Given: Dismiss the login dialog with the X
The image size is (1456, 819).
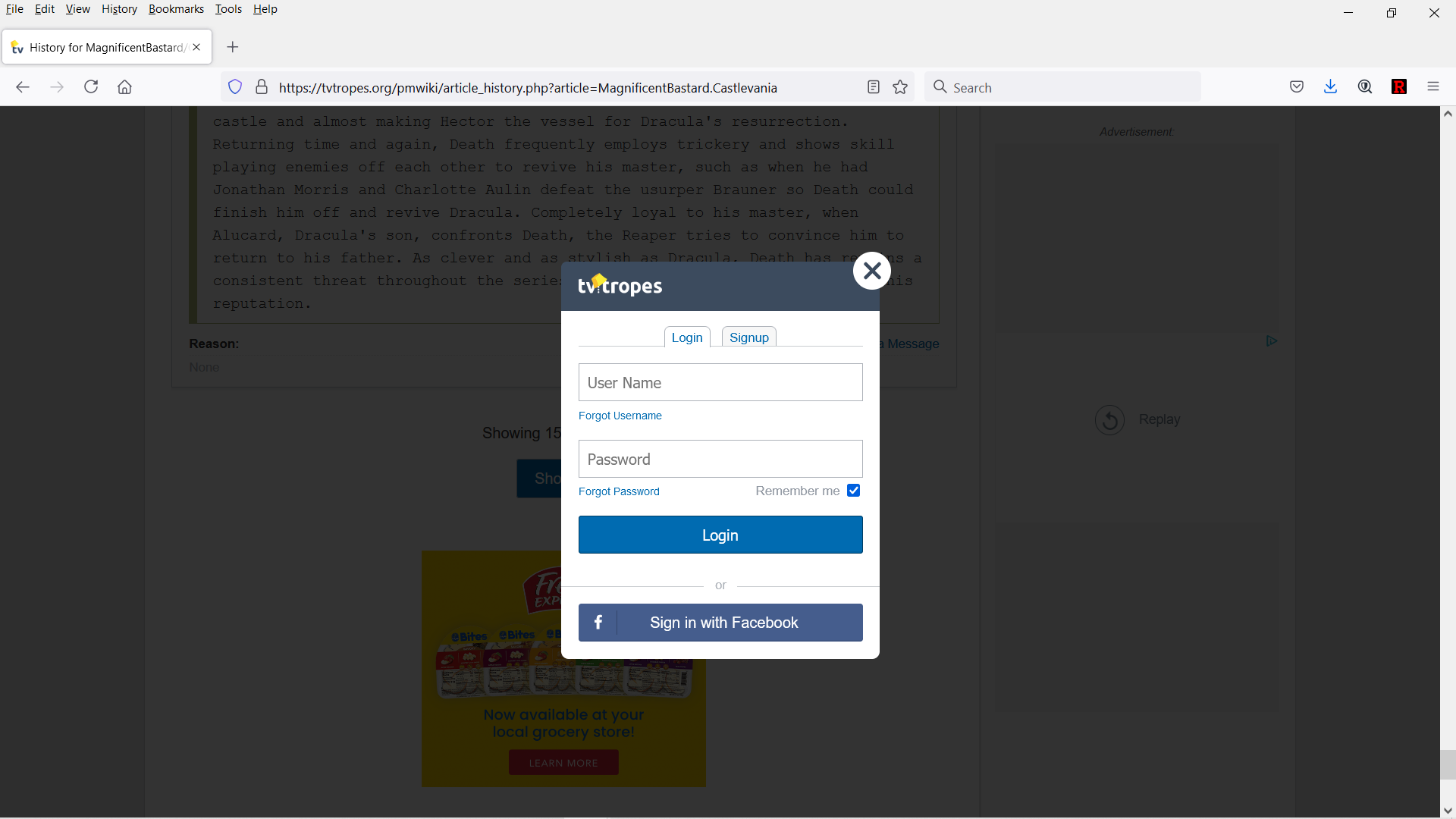Looking at the screenshot, I should pos(871,270).
